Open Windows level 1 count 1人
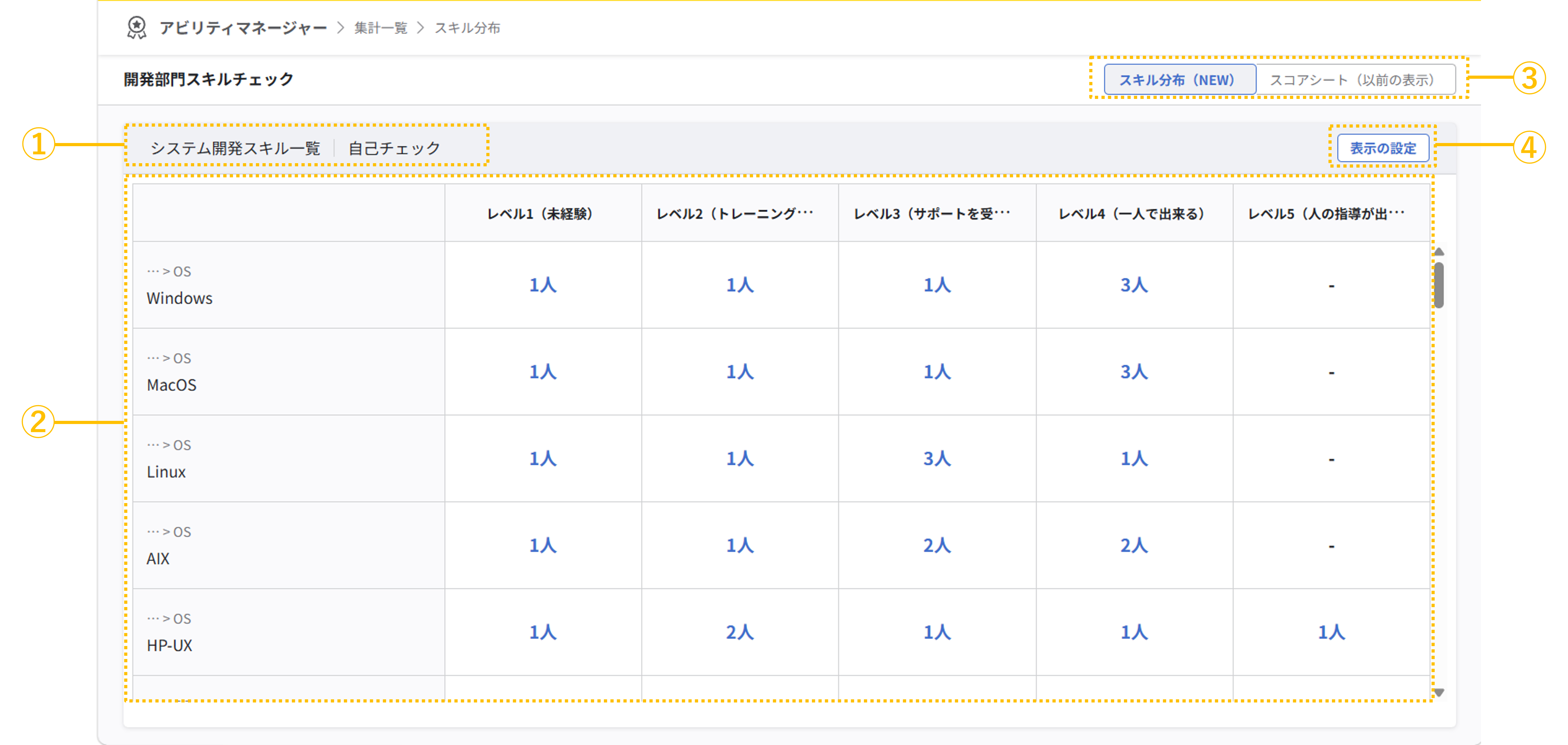1568x745 pixels. (542, 285)
